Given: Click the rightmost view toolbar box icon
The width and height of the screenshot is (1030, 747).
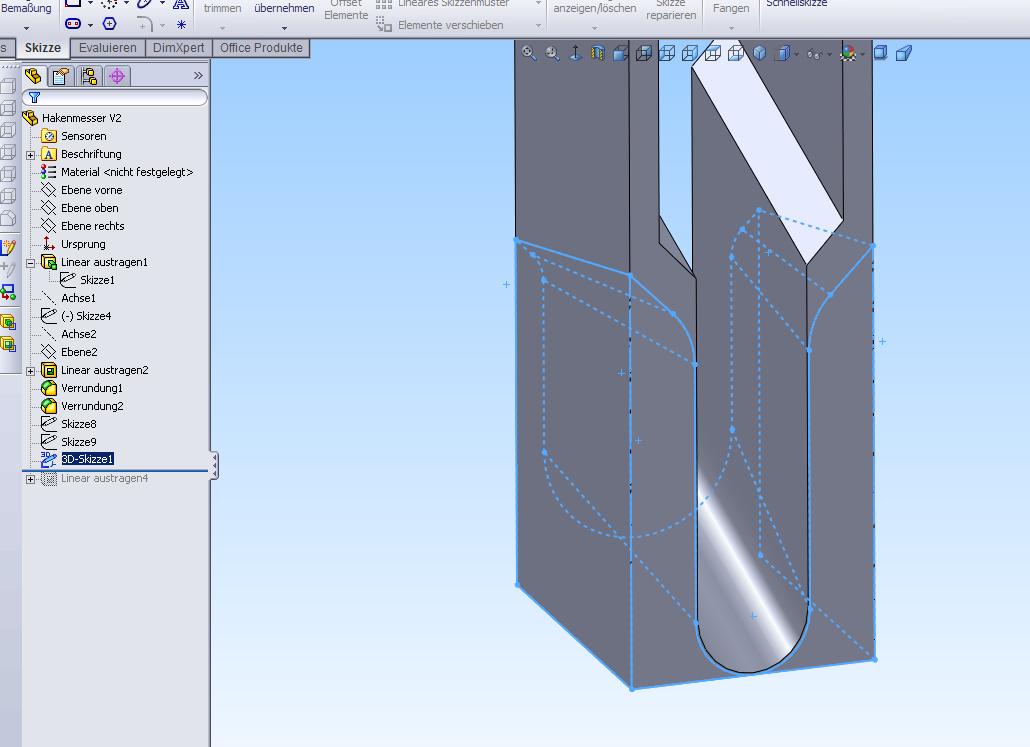Looking at the screenshot, I should pos(904,53).
